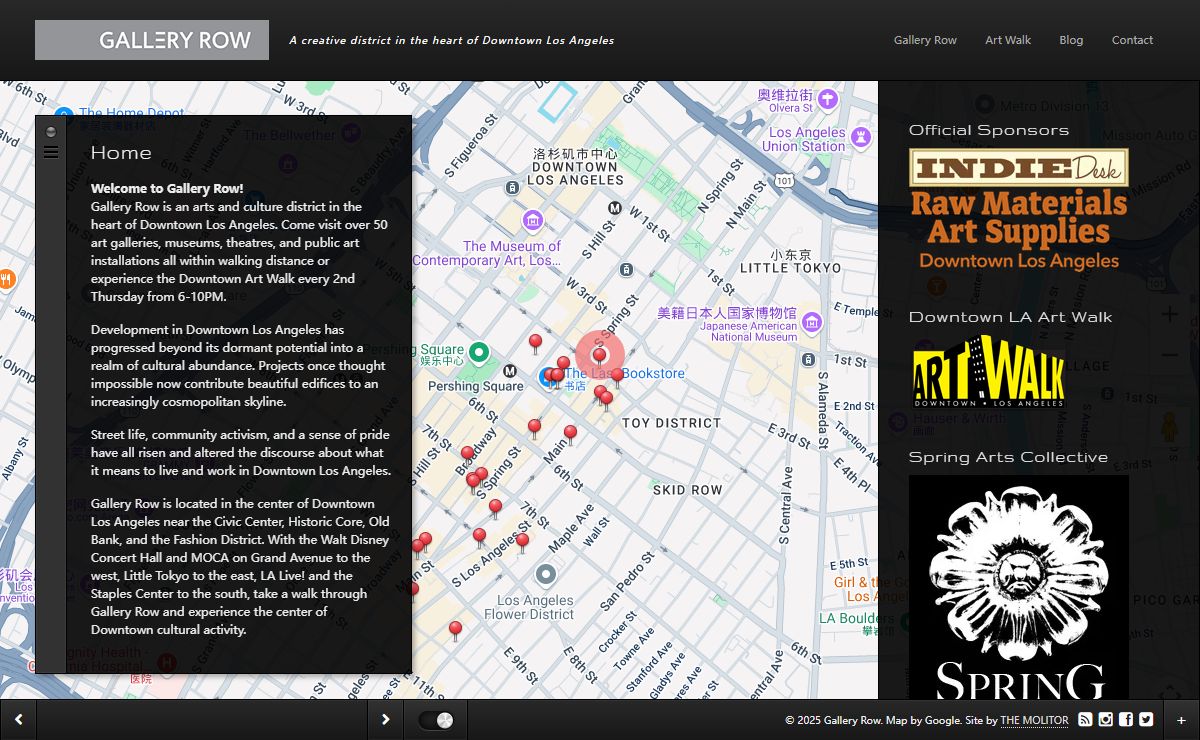Click the Metro M icon near Hill St
Screen dimensions: 1200x740
pos(615,208)
